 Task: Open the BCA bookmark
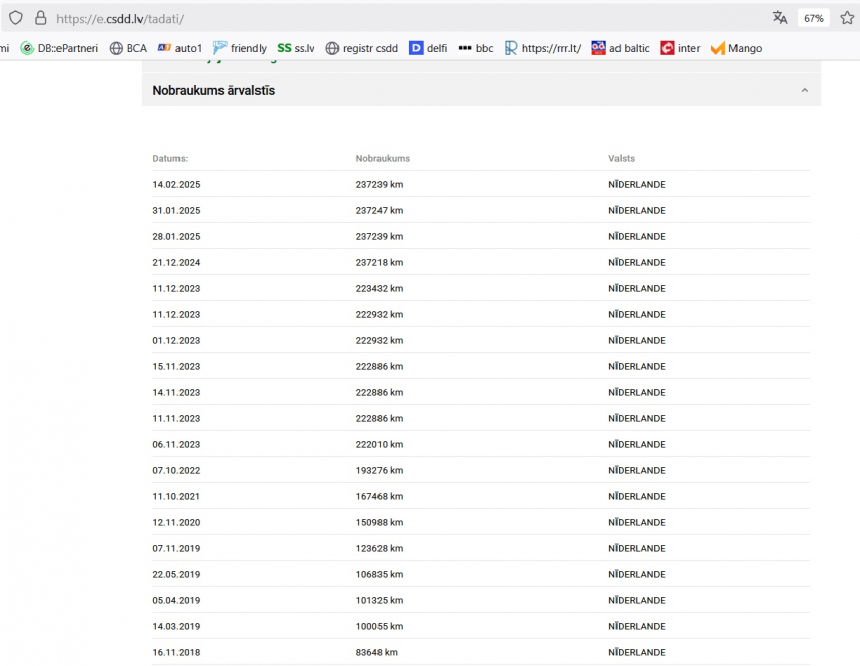coord(128,48)
